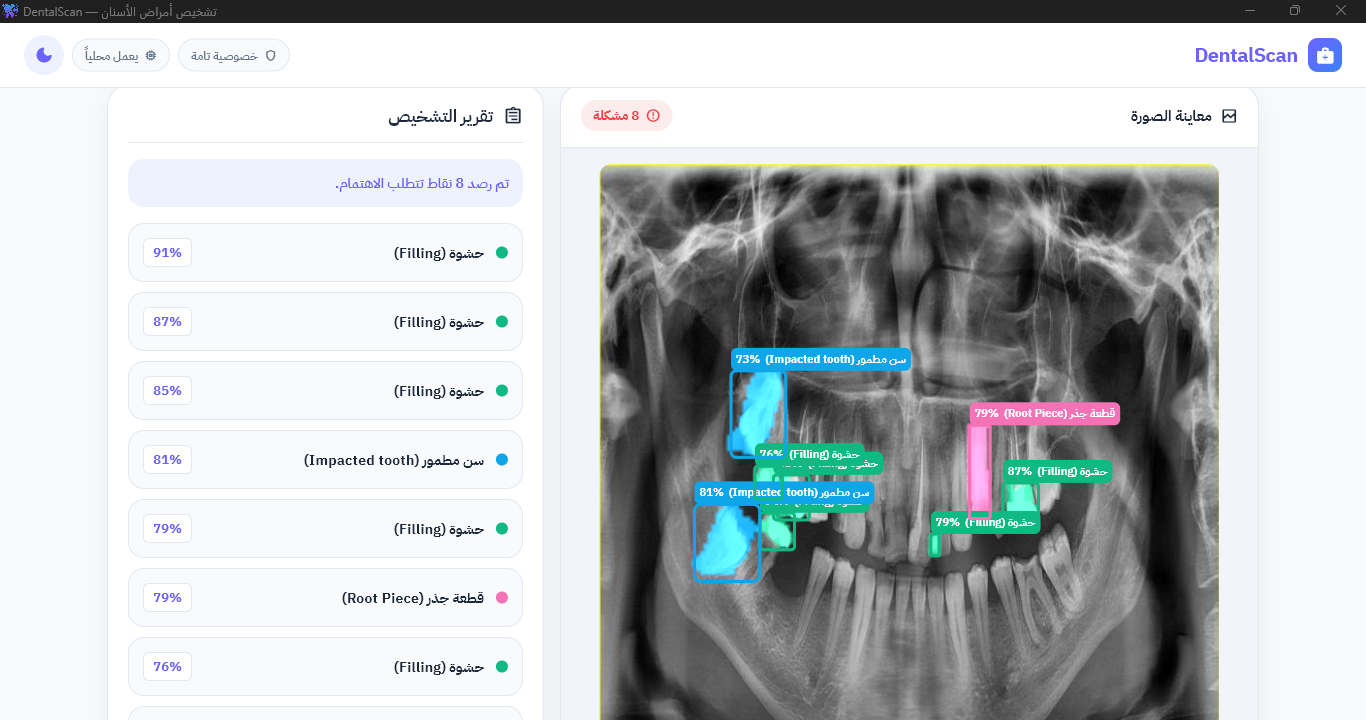
Task: Click the 81% confidence badge in the report list
Action: coord(167,460)
